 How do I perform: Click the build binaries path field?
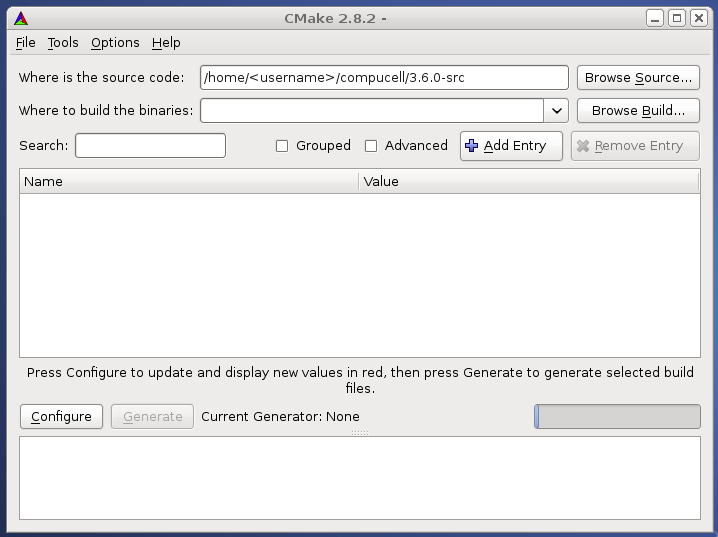pyautogui.click(x=372, y=110)
